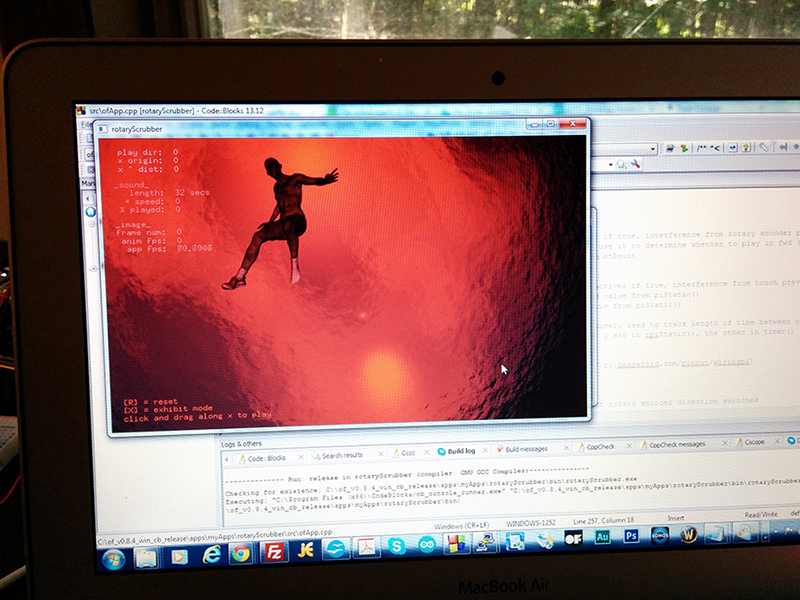This screenshot has width=800, height=600.
Task: Maximize the rotaryScrubber app window
Action: (550, 124)
